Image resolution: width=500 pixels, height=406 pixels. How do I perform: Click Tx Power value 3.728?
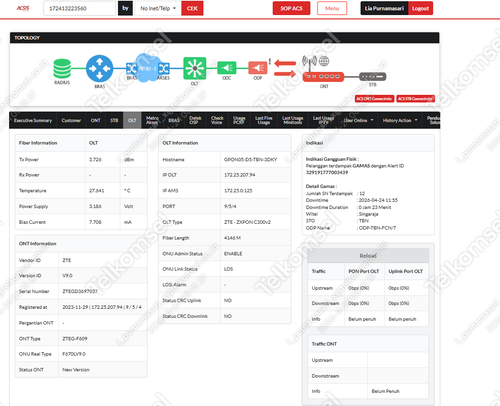coord(95,160)
